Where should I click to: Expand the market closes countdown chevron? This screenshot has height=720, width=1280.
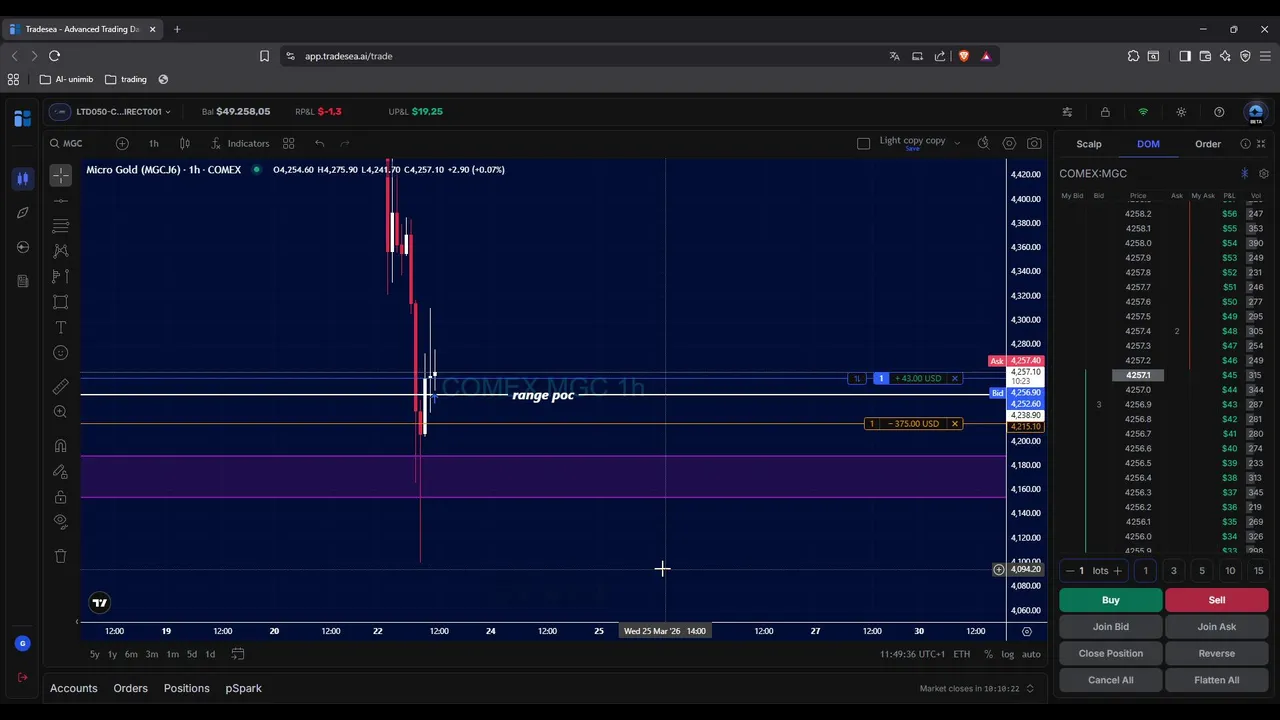[1030, 688]
